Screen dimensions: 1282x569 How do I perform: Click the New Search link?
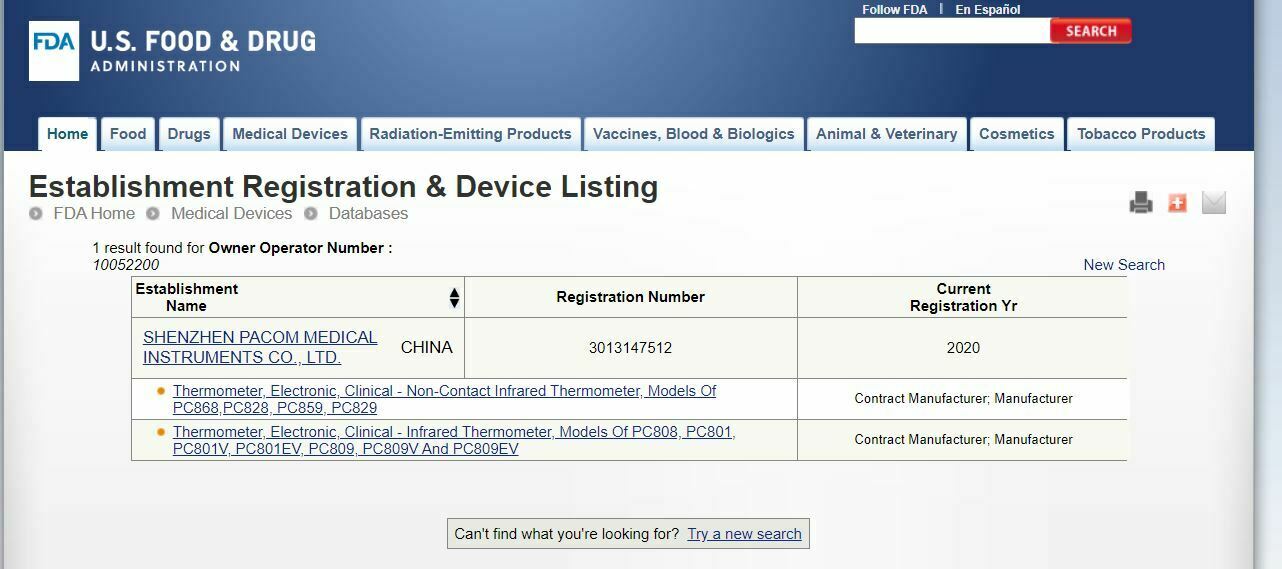pyautogui.click(x=1124, y=265)
